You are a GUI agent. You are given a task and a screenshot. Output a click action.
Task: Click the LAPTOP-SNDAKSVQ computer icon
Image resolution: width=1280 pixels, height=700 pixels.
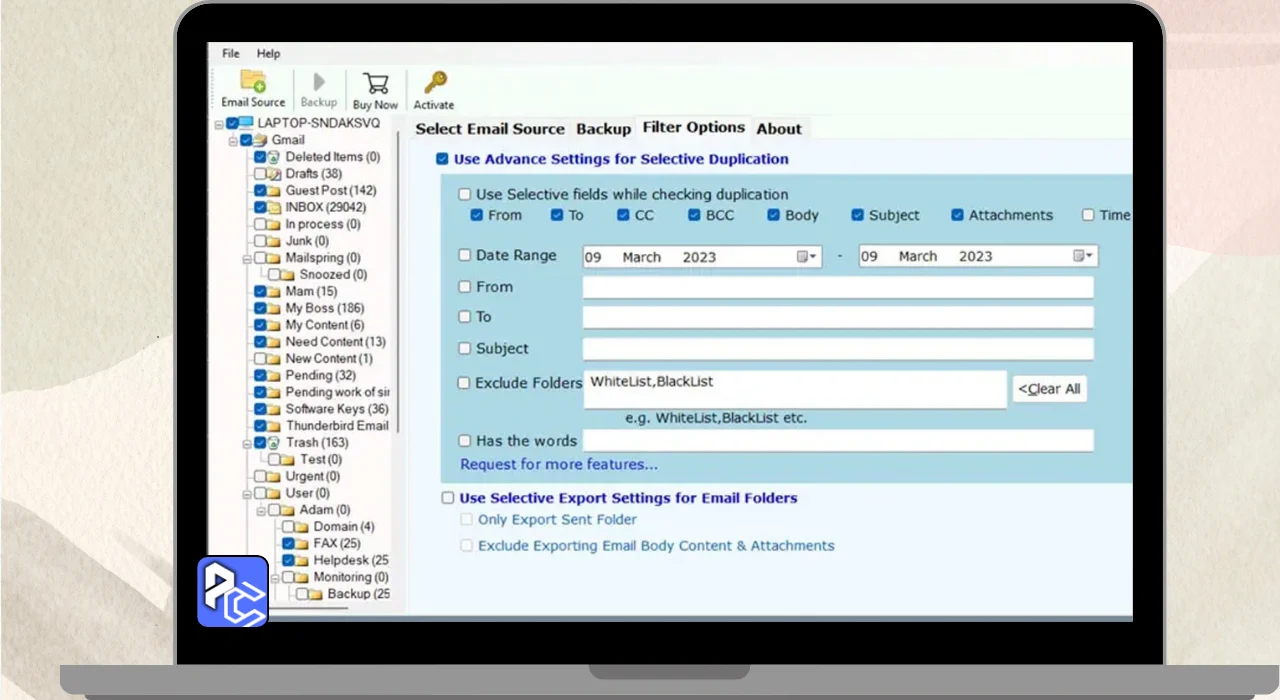point(247,123)
